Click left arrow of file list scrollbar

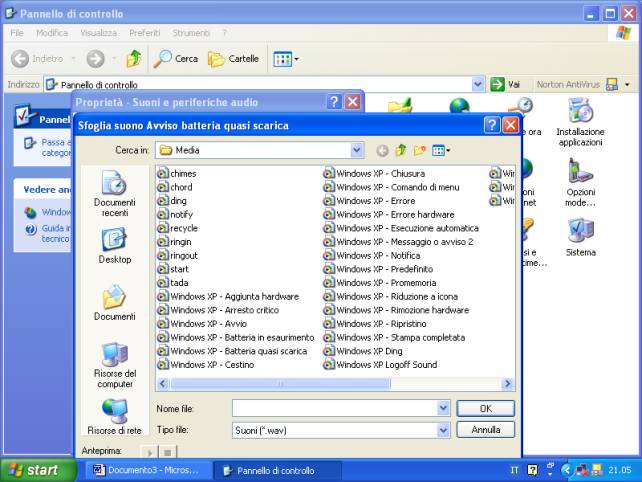[x=163, y=384]
